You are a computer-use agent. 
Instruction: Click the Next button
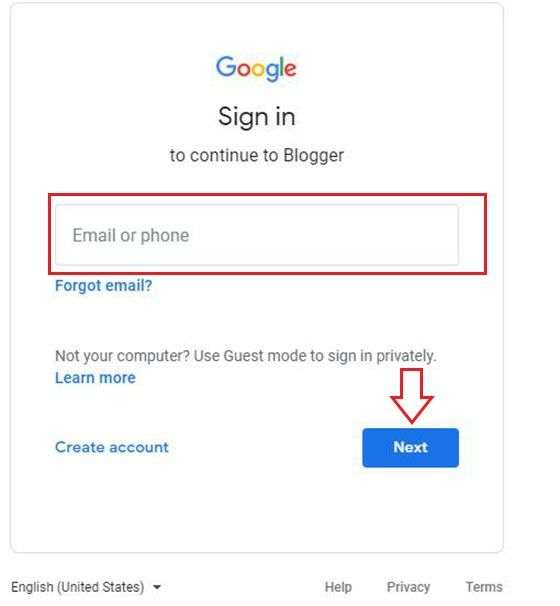(x=410, y=448)
